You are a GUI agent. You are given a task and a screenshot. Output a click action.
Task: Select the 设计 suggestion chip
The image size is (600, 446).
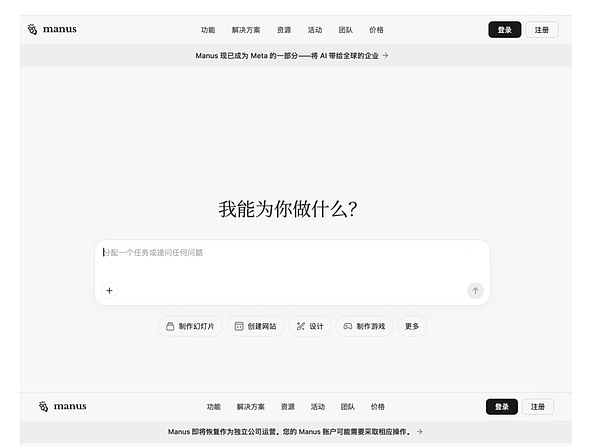310,326
